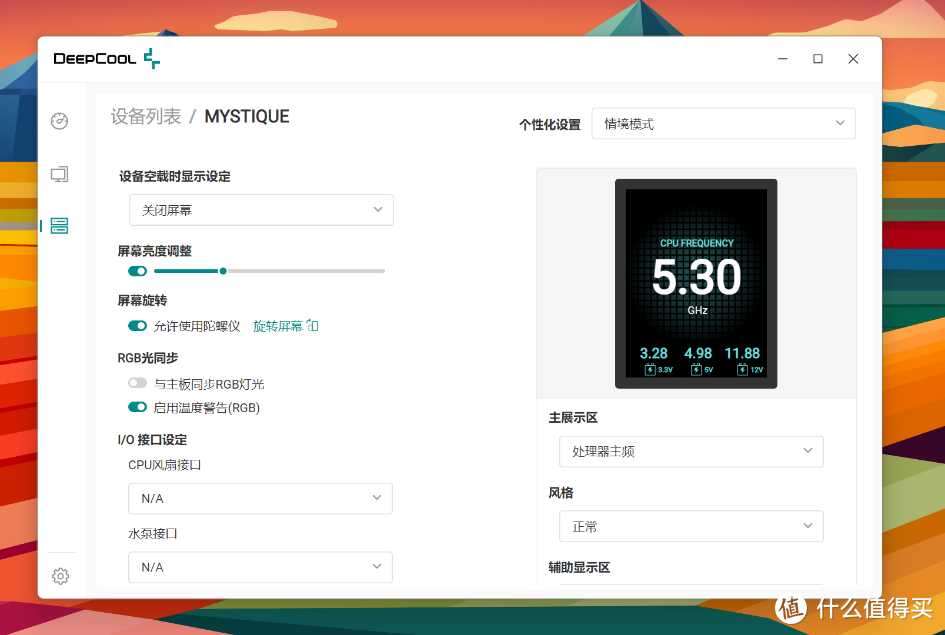Click the 屏幕旋转 heading
The width and height of the screenshot is (945, 635).
[142, 300]
